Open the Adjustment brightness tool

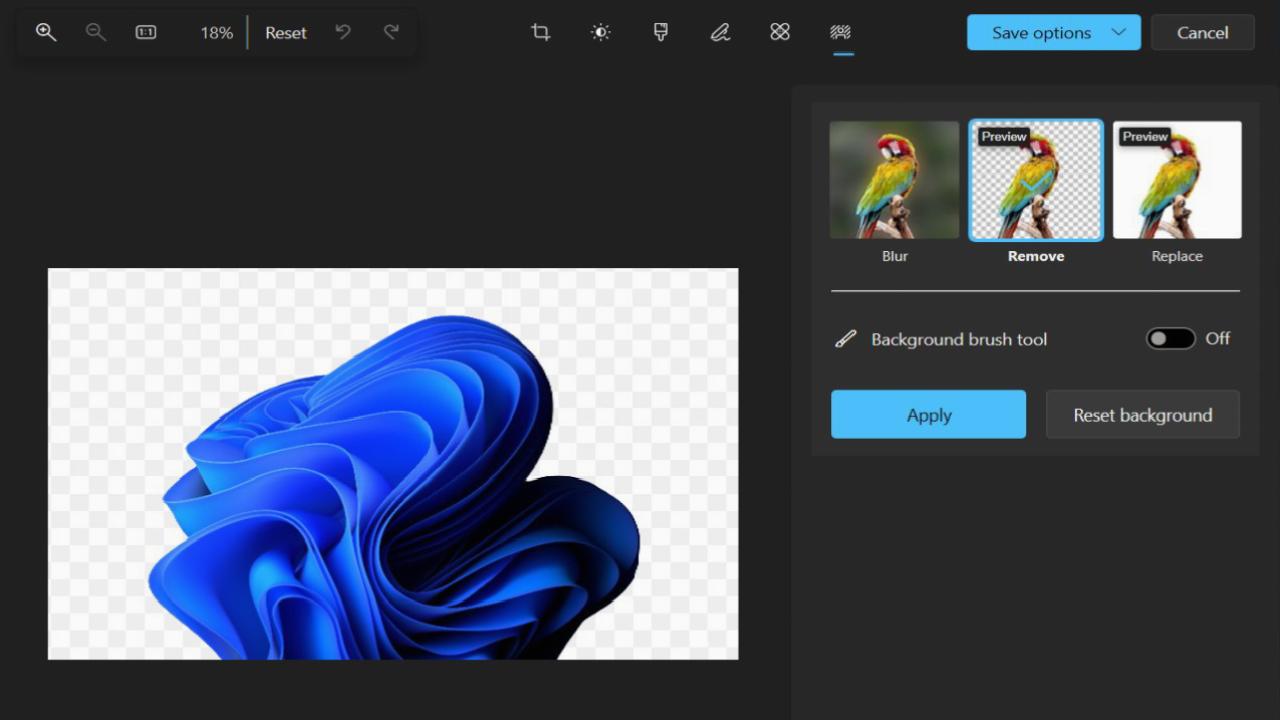tap(600, 32)
